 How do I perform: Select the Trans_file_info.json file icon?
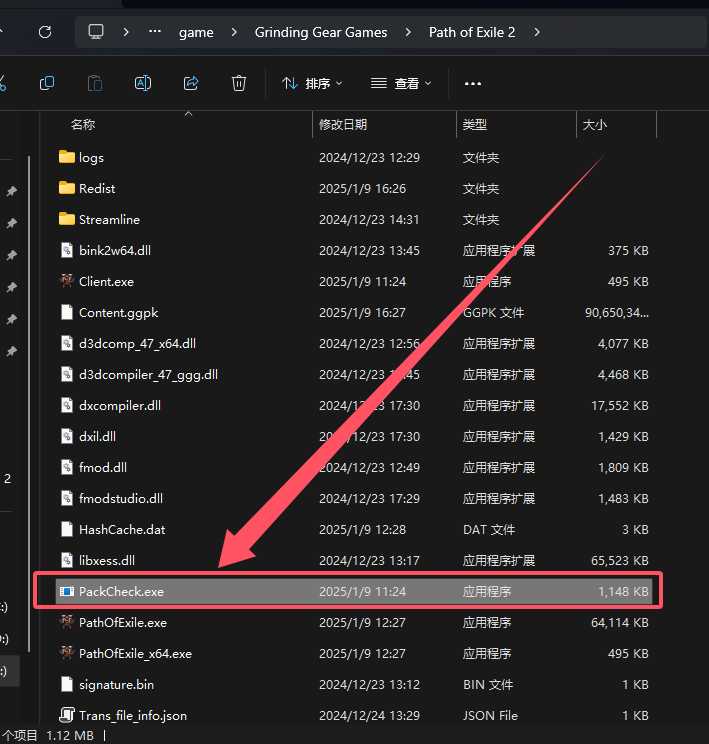pos(67,715)
